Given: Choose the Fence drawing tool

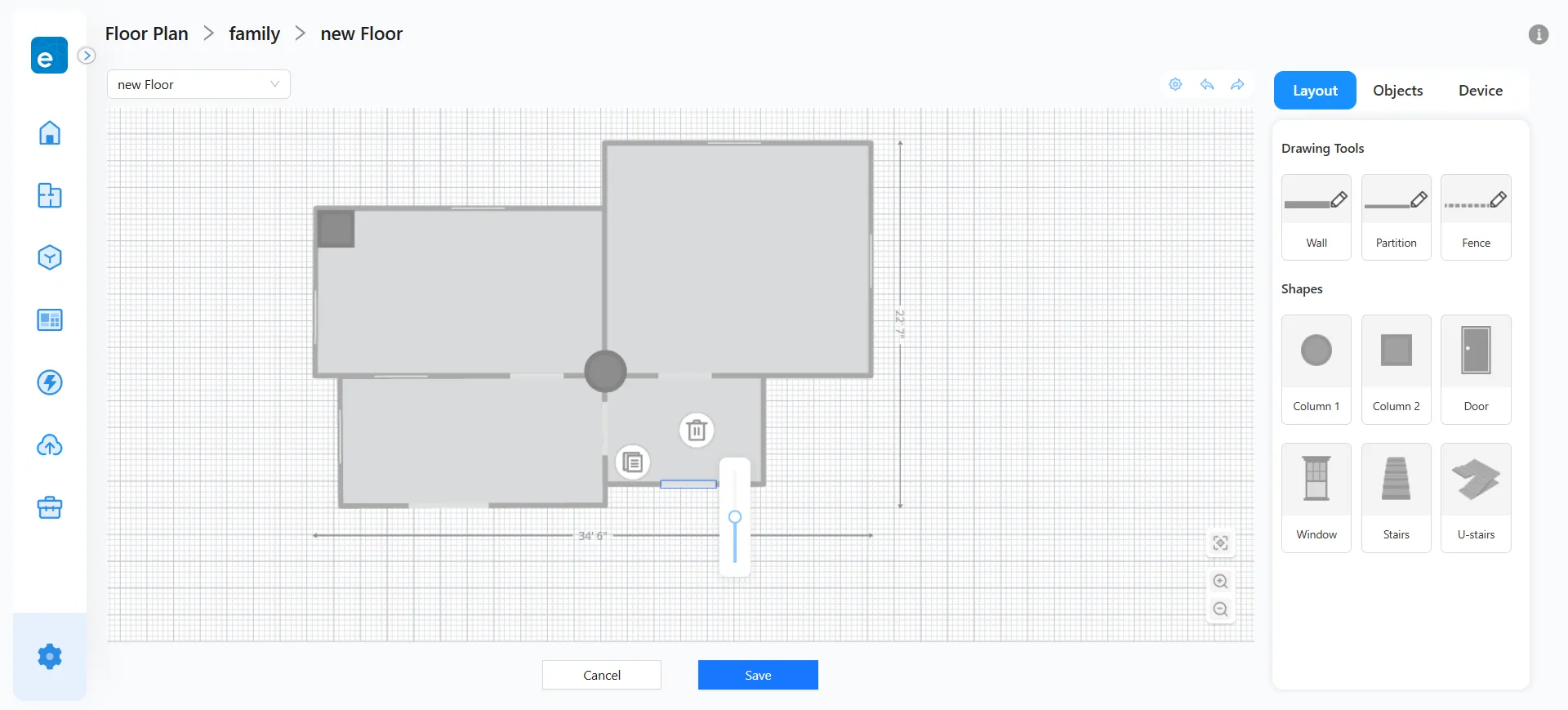Looking at the screenshot, I should [x=1476, y=217].
